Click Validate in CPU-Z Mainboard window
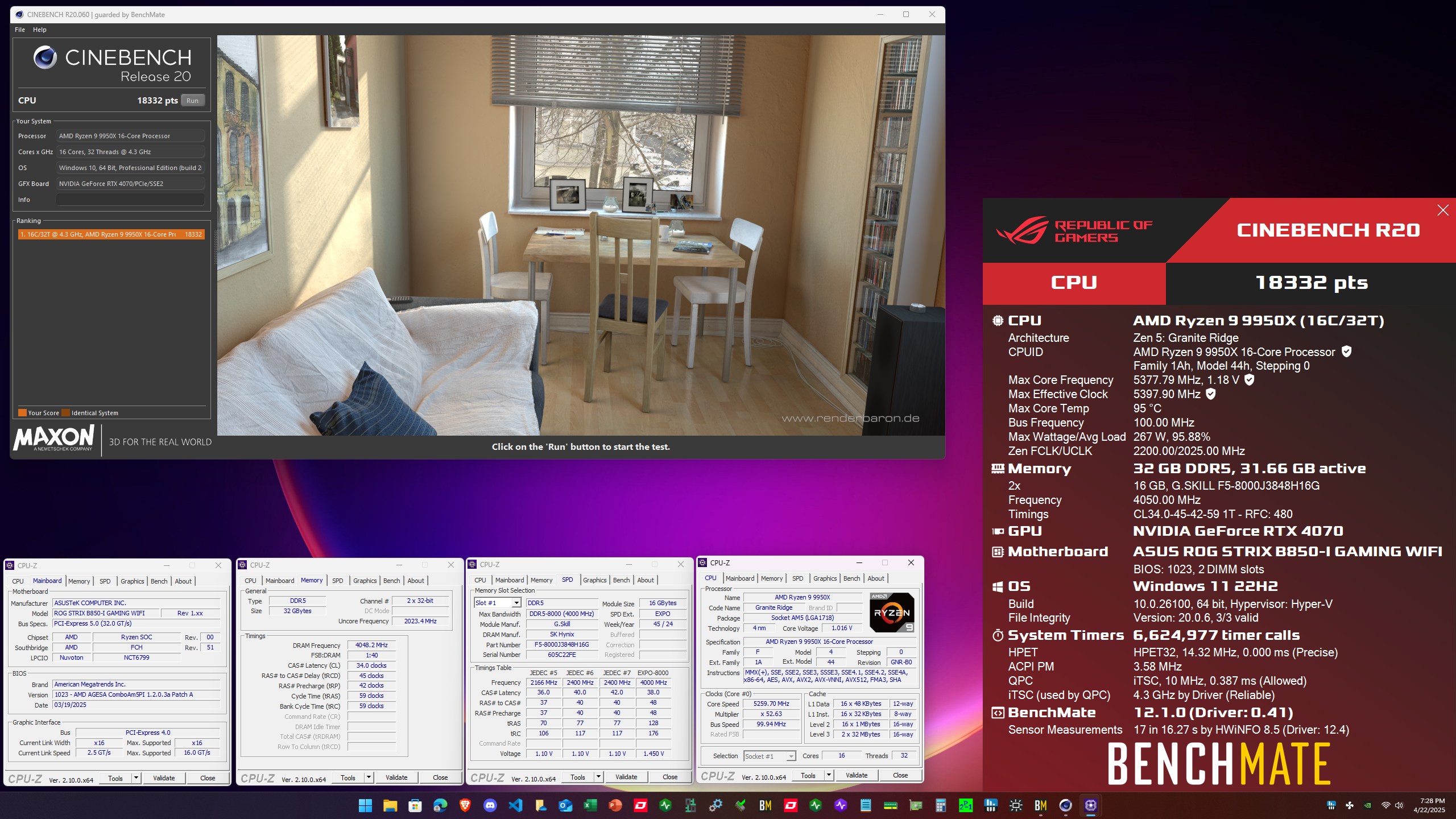Viewport: 1456px width, 819px height. [164, 778]
